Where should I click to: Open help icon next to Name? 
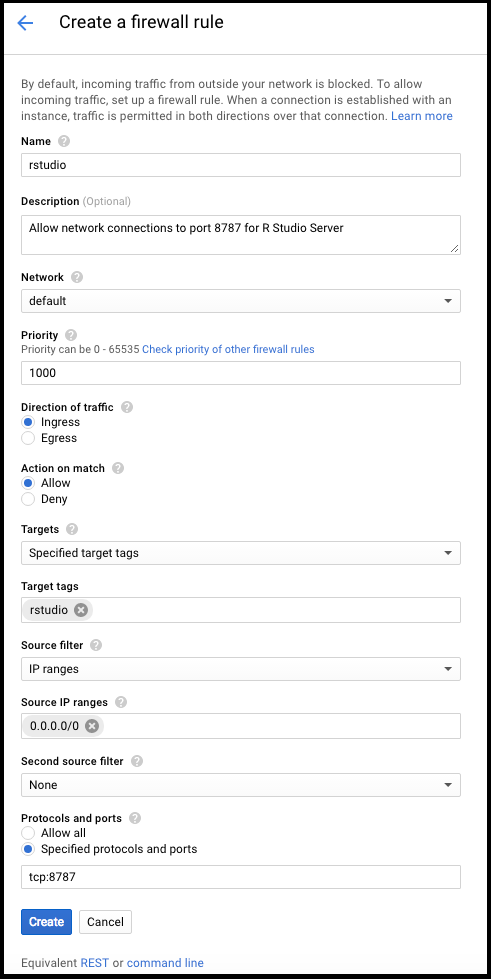[x=64, y=142]
